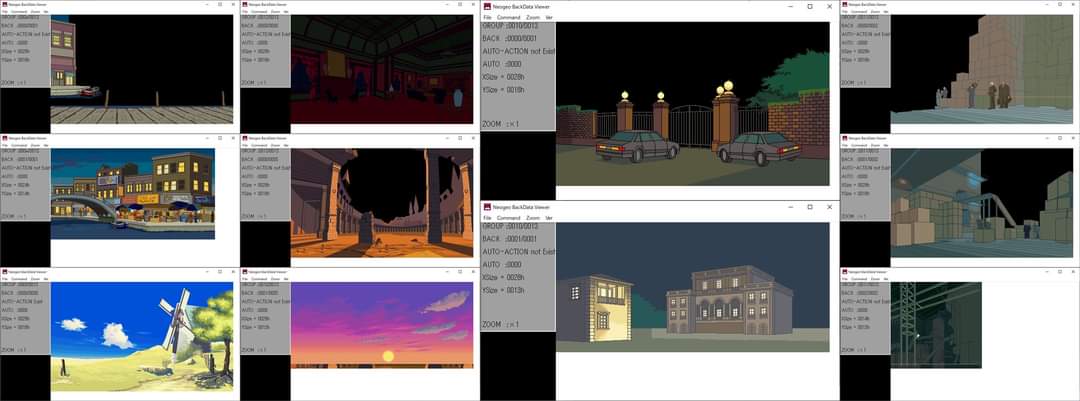Open Command menu in the sunset sky window

pos(259,279)
